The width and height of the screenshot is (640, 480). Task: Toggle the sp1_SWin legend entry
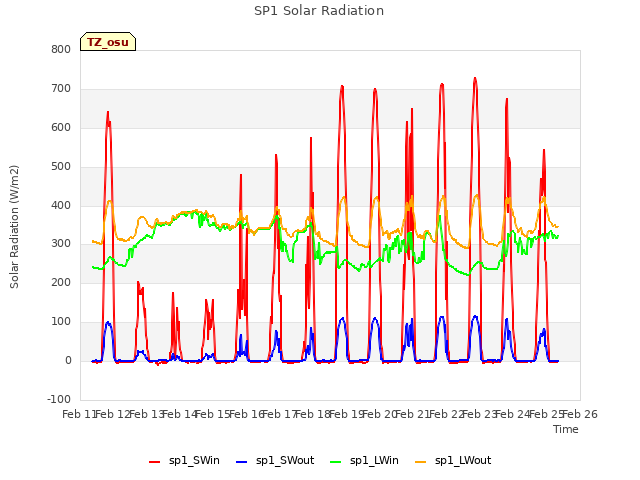184,461
